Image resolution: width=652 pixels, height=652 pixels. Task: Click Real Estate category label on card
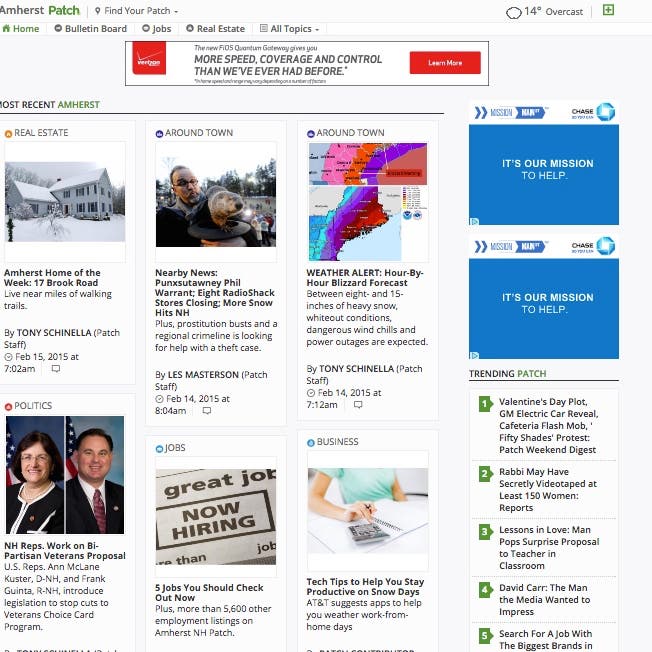pos(41,133)
